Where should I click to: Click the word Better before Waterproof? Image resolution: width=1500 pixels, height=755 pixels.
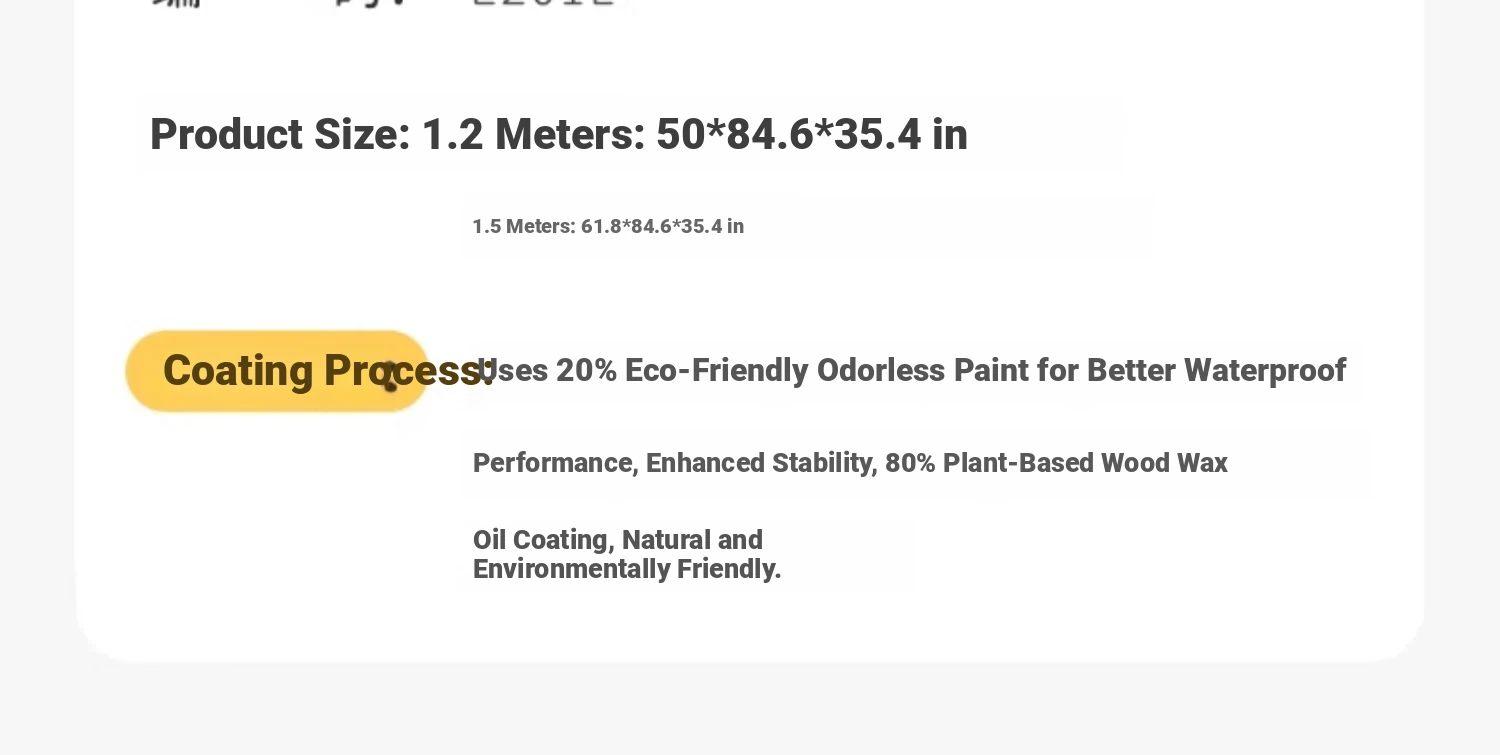coord(1131,370)
